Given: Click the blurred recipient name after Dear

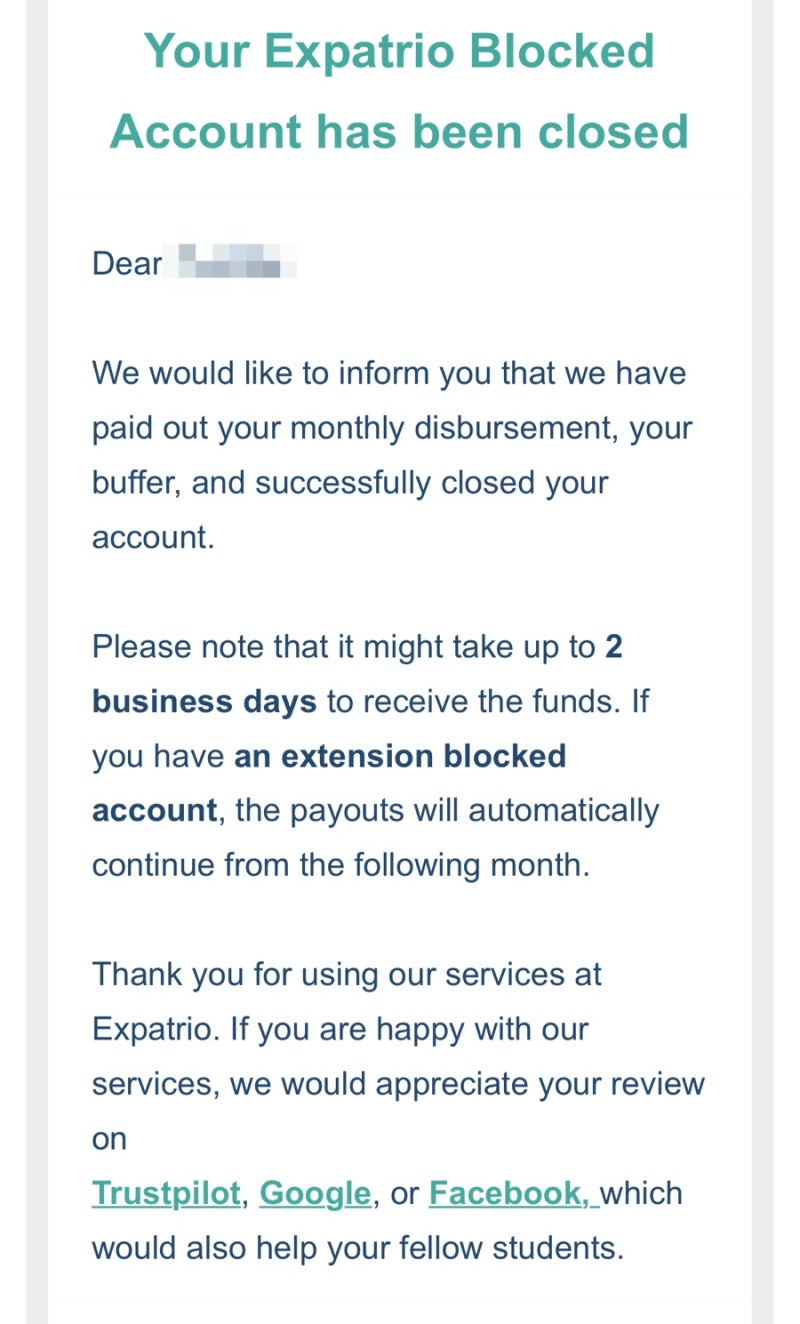Looking at the screenshot, I should [236, 261].
